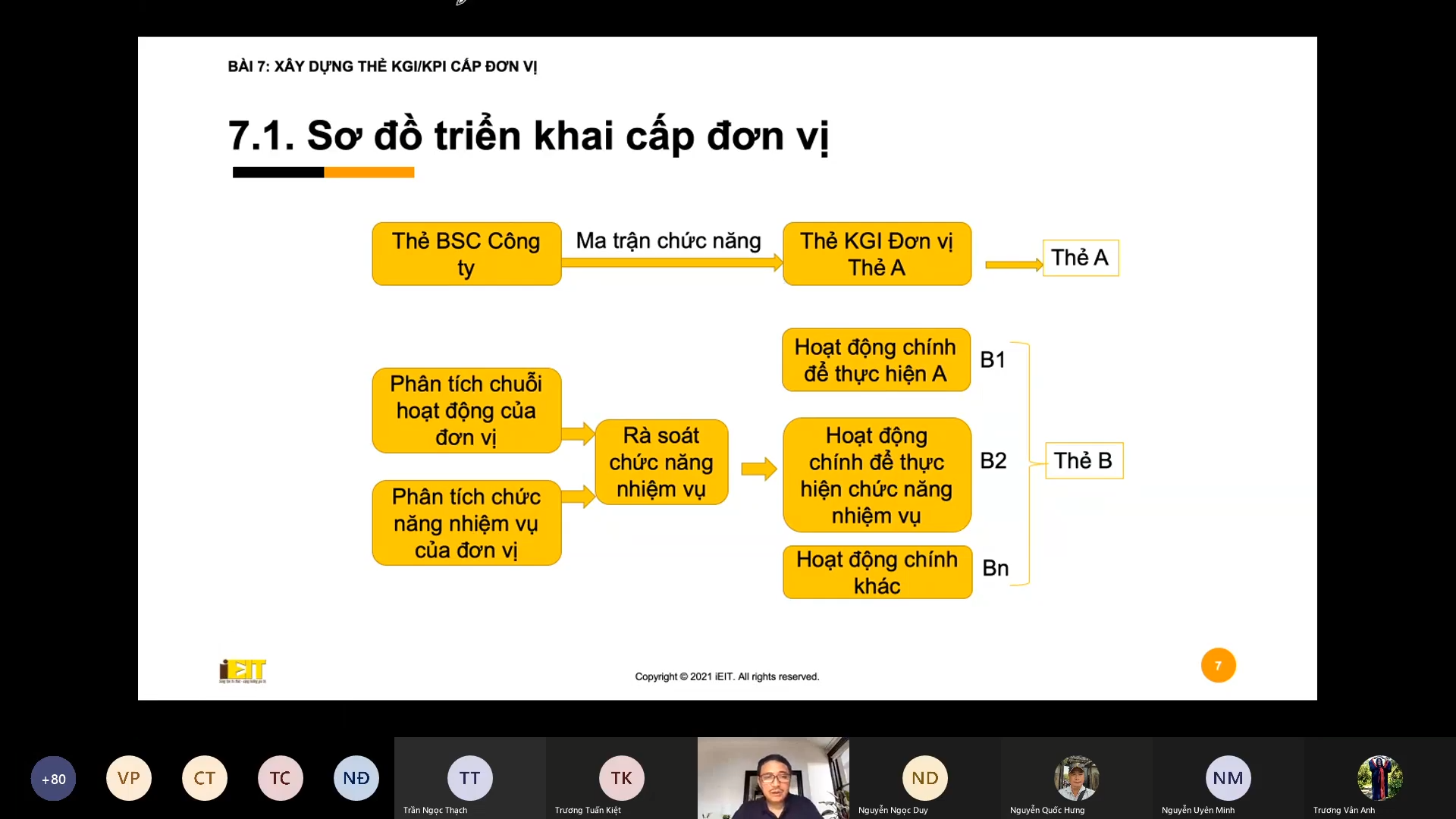Click the CT participant avatar icon
Image resolution: width=1456 pixels, height=819 pixels.
[x=204, y=778]
